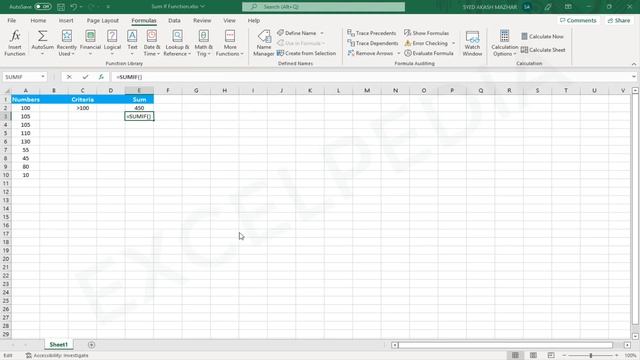Toggle the AutoSave switch
This screenshot has width=640, height=360.
pos(42,7)
